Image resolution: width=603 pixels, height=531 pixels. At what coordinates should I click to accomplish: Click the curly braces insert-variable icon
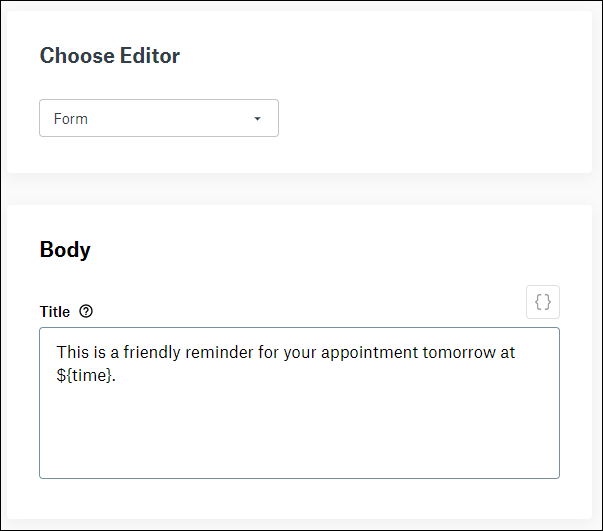543,302
